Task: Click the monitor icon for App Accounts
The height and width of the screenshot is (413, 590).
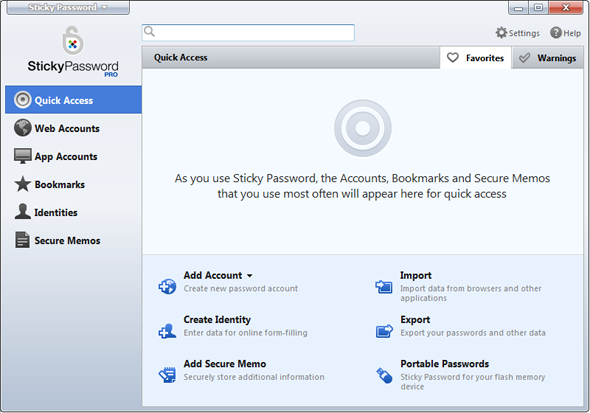Action: [23, 156]
